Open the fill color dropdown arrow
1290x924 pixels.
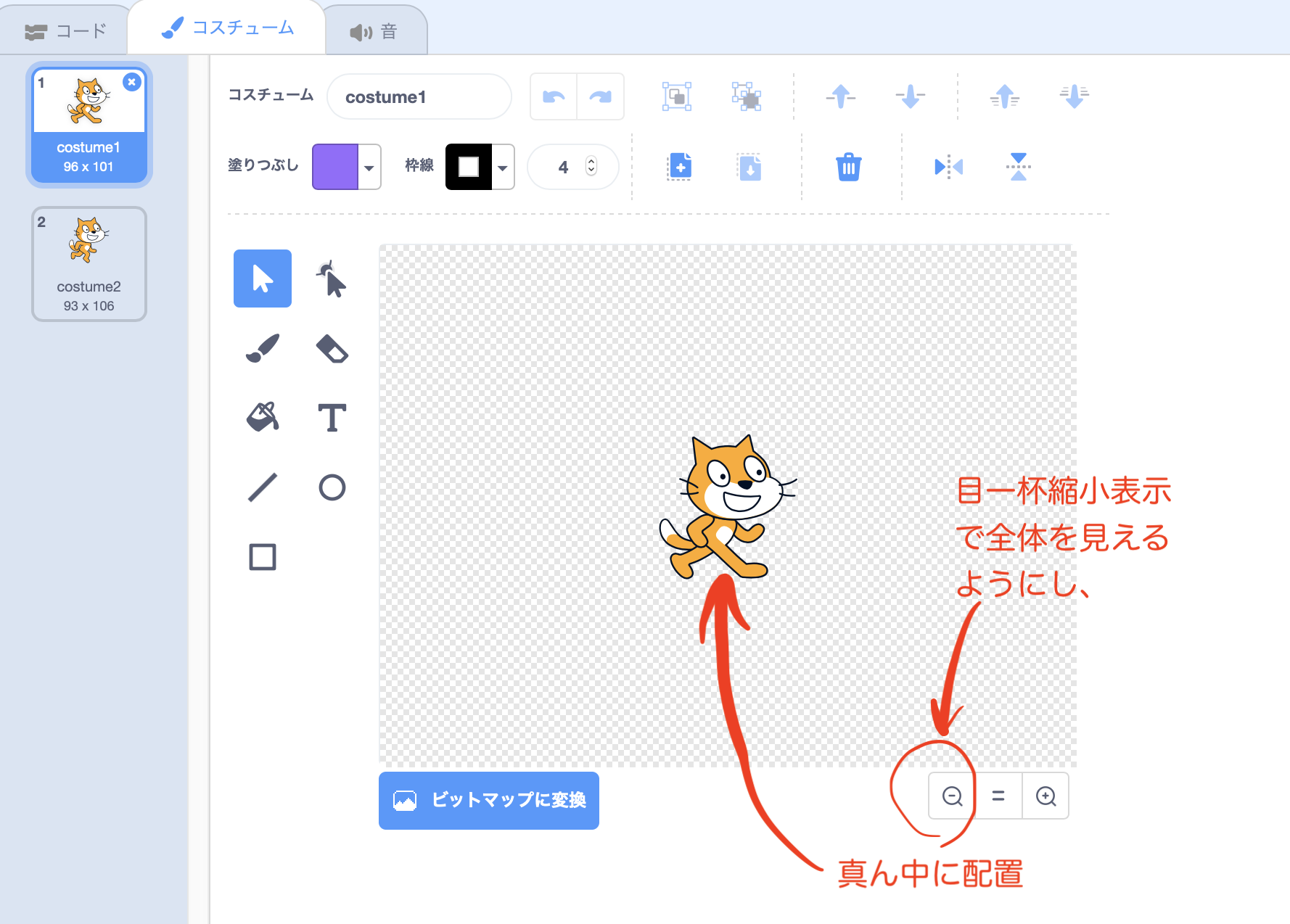pos(369,167)
